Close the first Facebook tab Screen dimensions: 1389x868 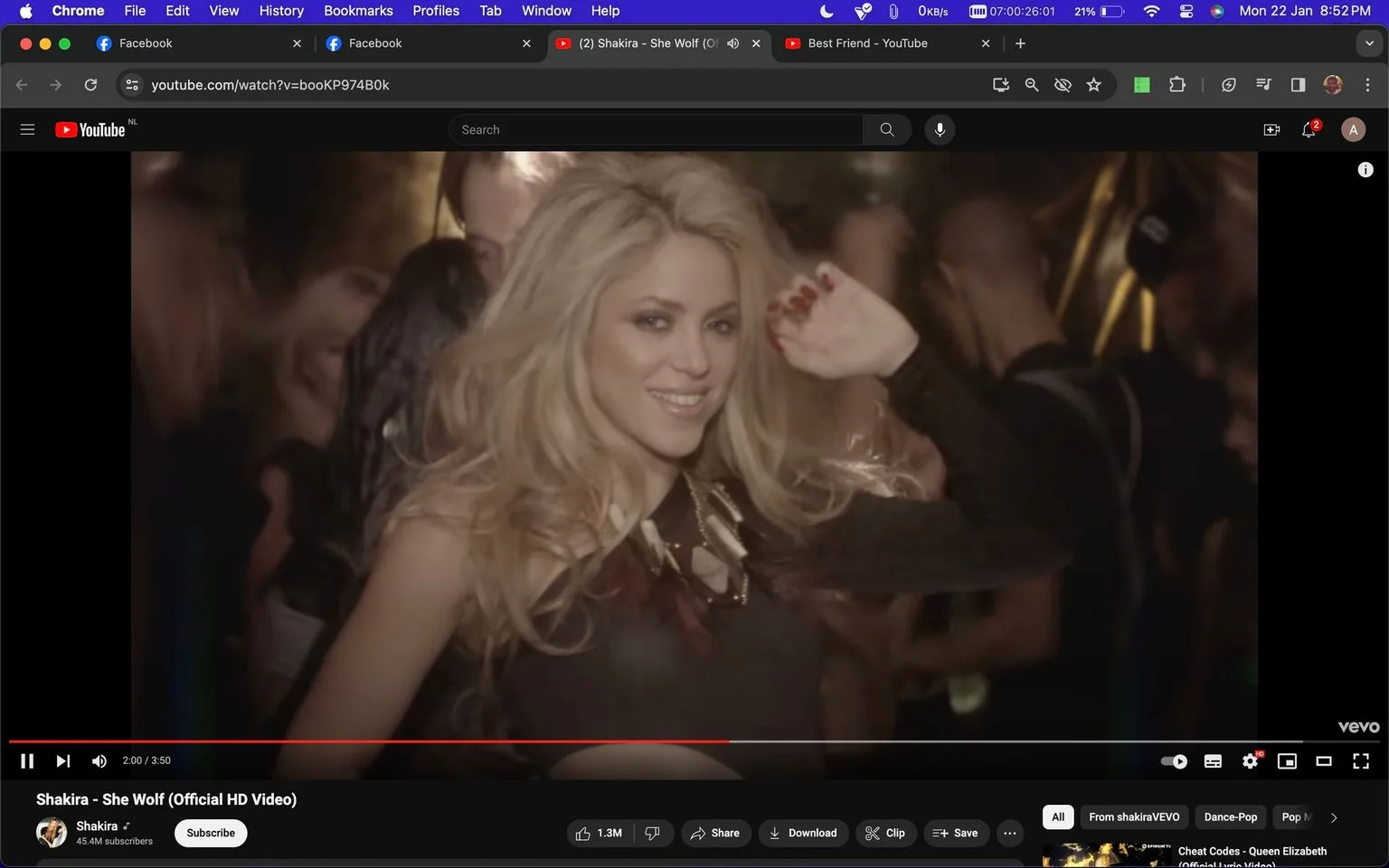tap(297, 43)
